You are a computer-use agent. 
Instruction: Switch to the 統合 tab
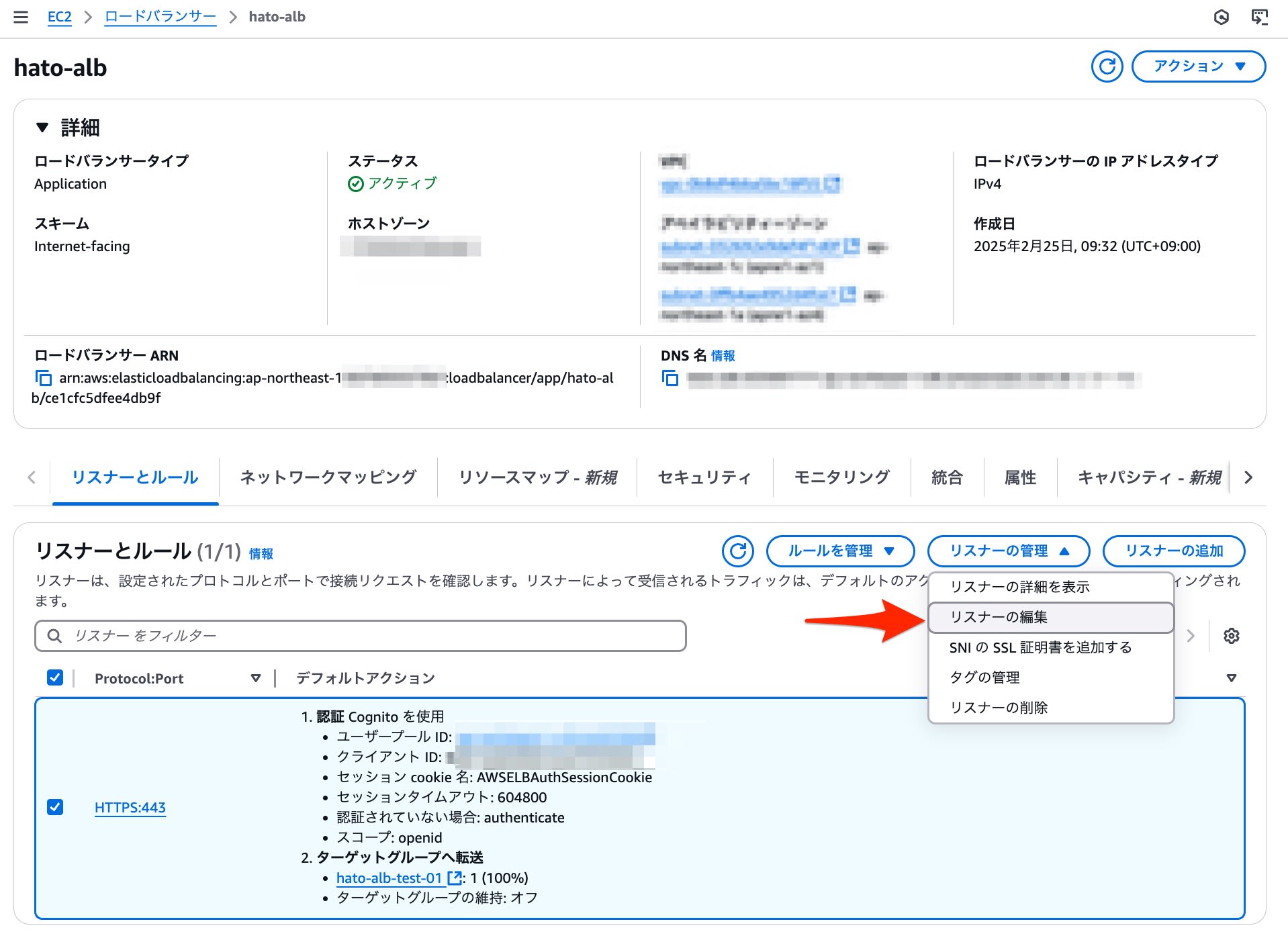click(x=947, y=477)
